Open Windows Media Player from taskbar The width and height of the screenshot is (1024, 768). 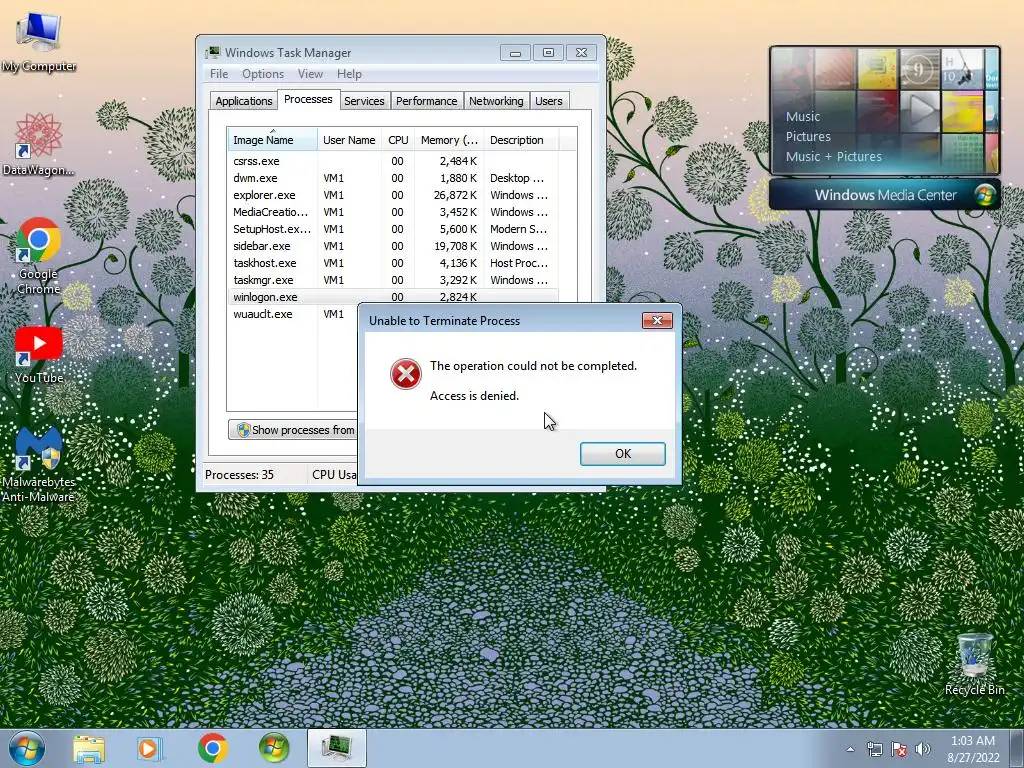150,748
